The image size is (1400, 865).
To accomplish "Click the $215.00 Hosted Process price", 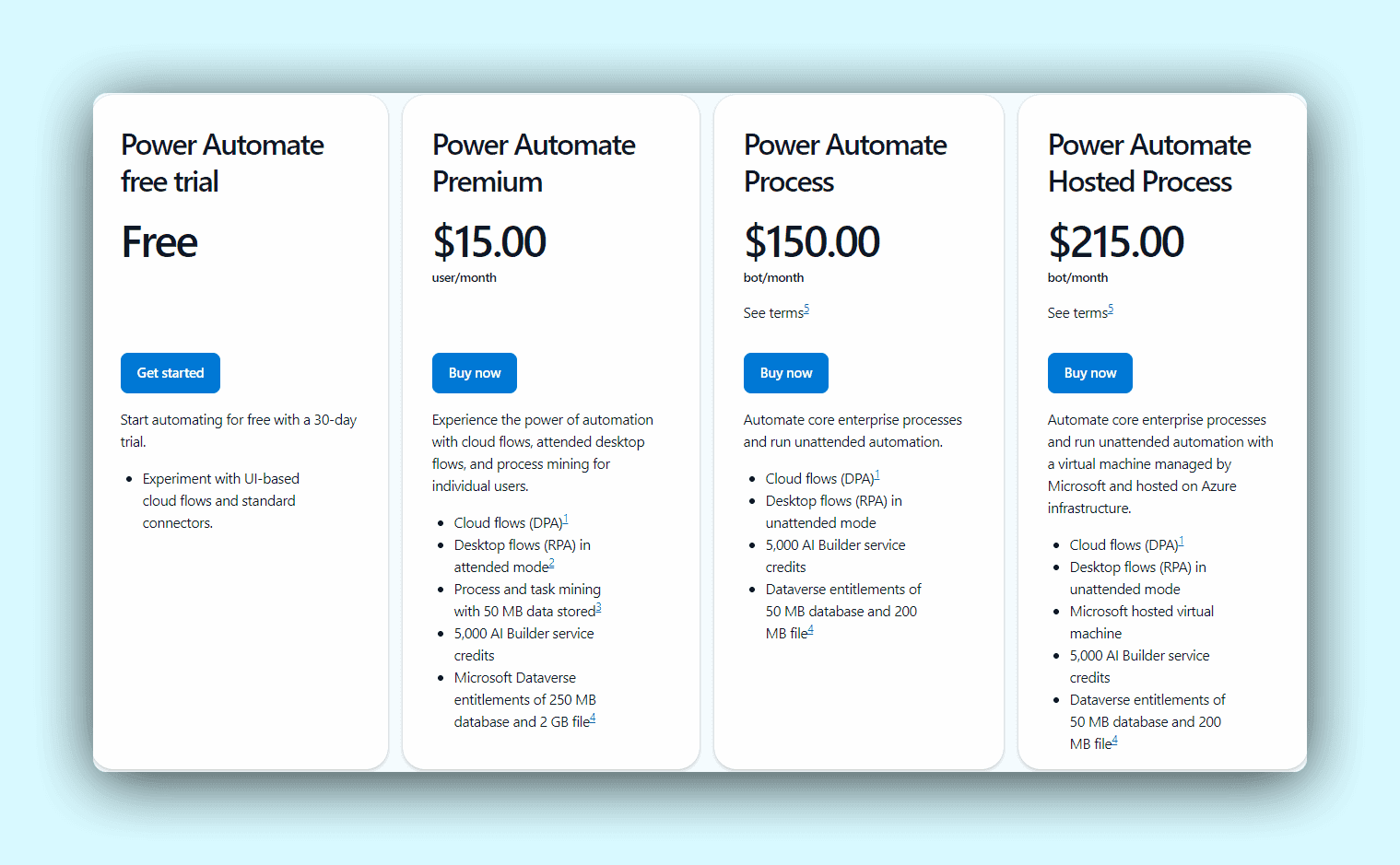I will 1116,242.
